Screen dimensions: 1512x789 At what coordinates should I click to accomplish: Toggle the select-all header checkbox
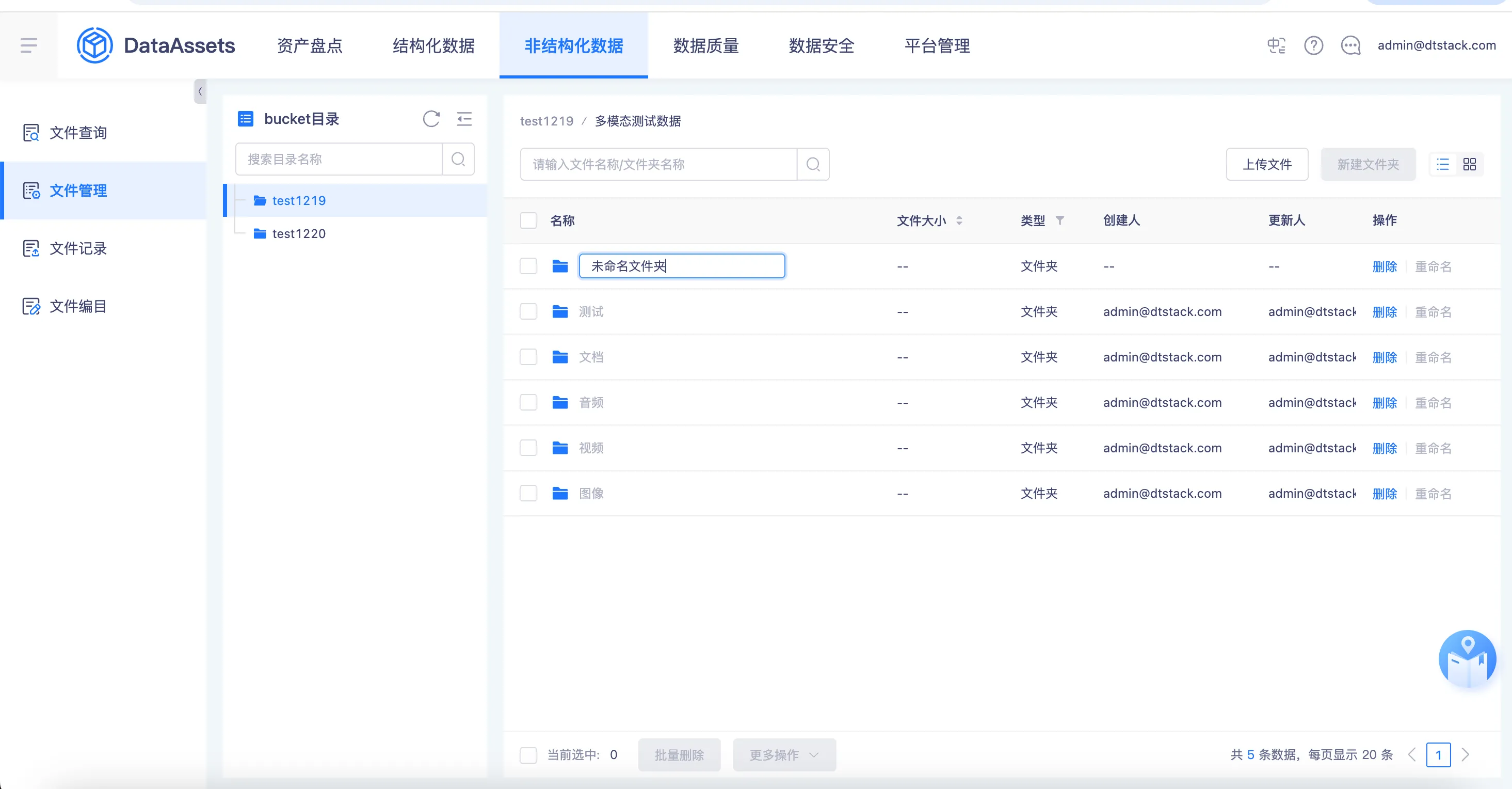tap(528, 220)
